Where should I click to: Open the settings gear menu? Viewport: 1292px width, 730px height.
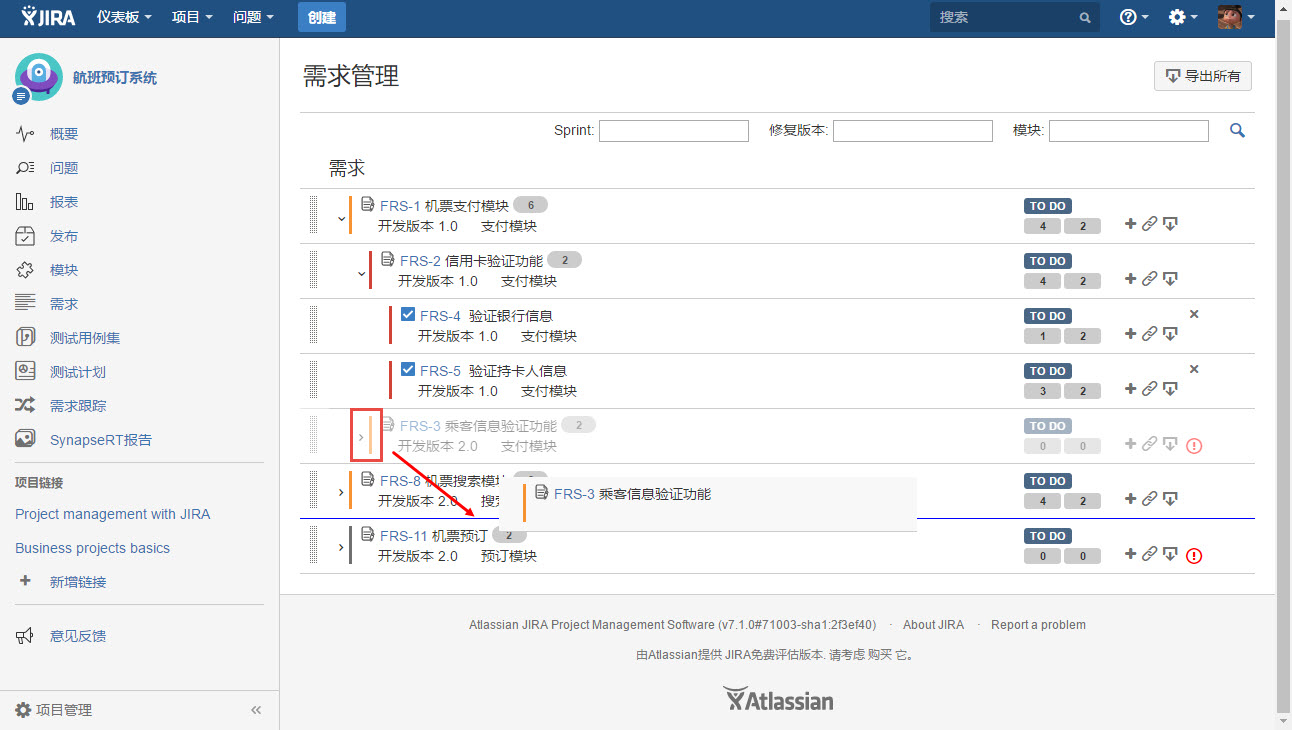tap(1183, 17)
